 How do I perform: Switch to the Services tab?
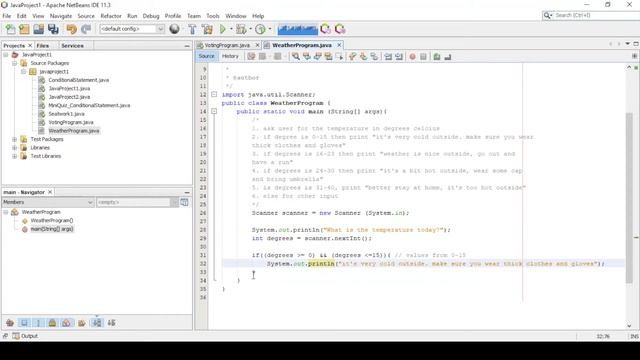tap(72, 46)
